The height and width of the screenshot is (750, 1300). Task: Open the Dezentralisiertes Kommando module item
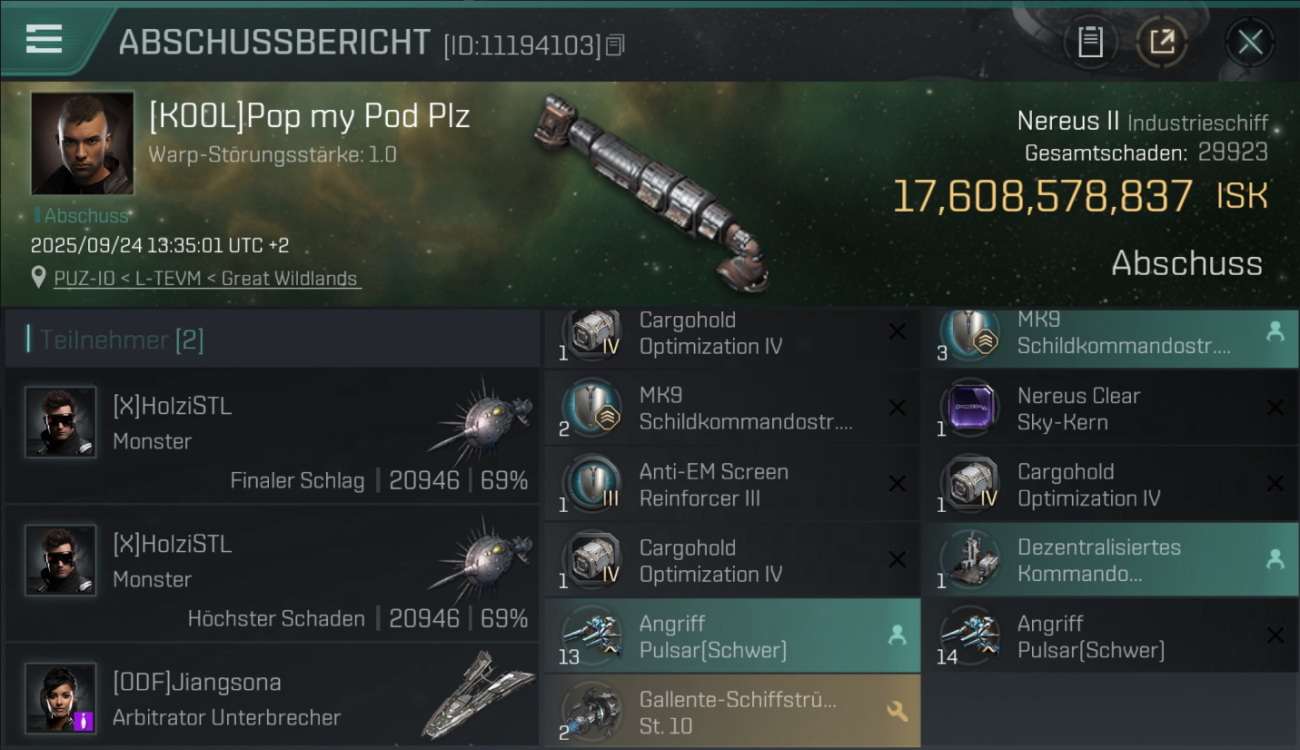point(1110,560)
